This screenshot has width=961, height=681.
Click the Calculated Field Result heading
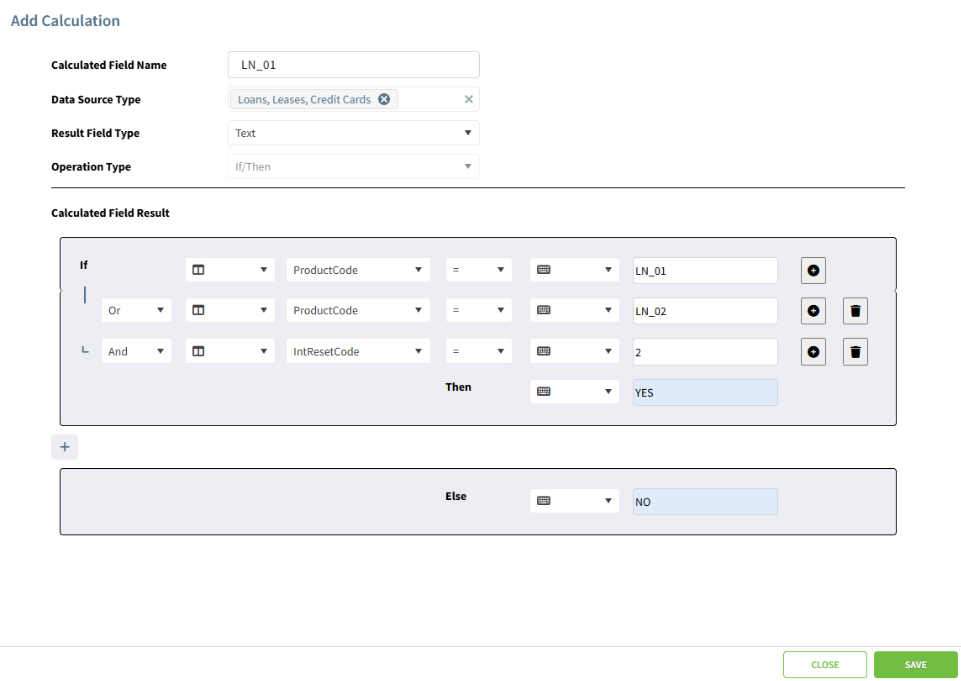click(x=110, y=213)
